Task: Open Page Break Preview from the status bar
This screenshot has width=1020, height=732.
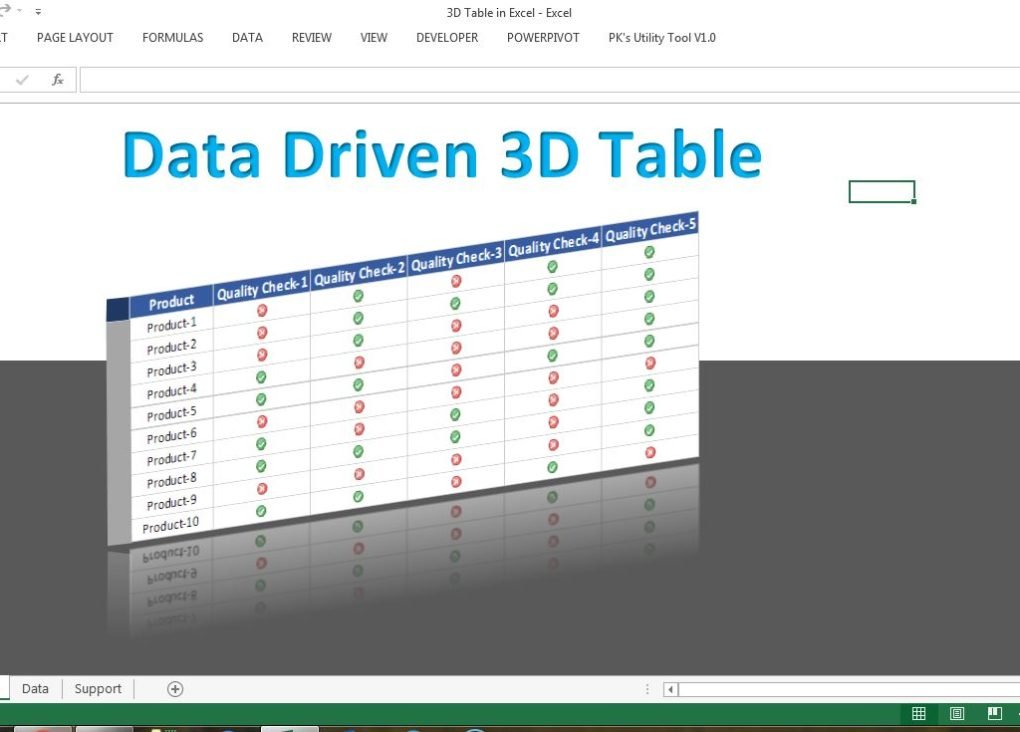Action: 994,713
